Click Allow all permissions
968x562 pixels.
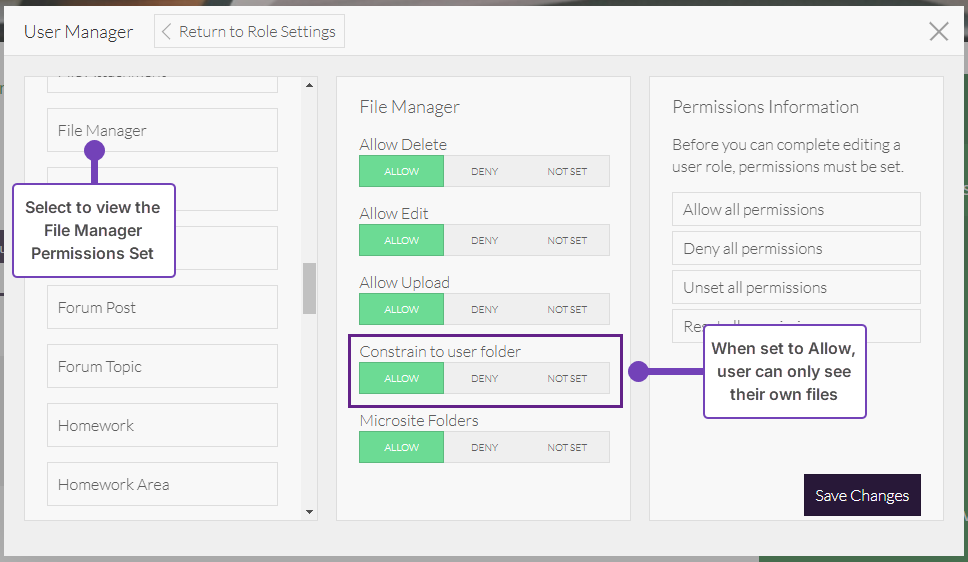tap(796, 209)
